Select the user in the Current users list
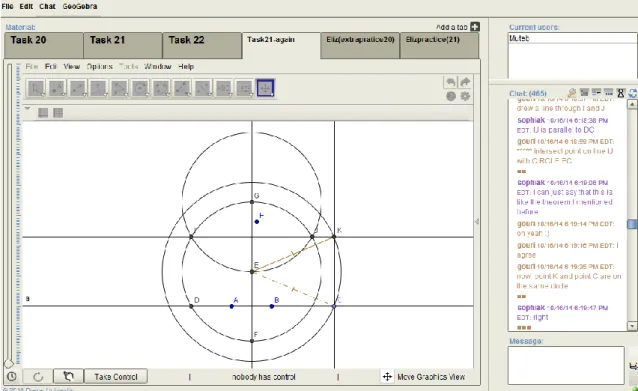 (x=572, y=38)
